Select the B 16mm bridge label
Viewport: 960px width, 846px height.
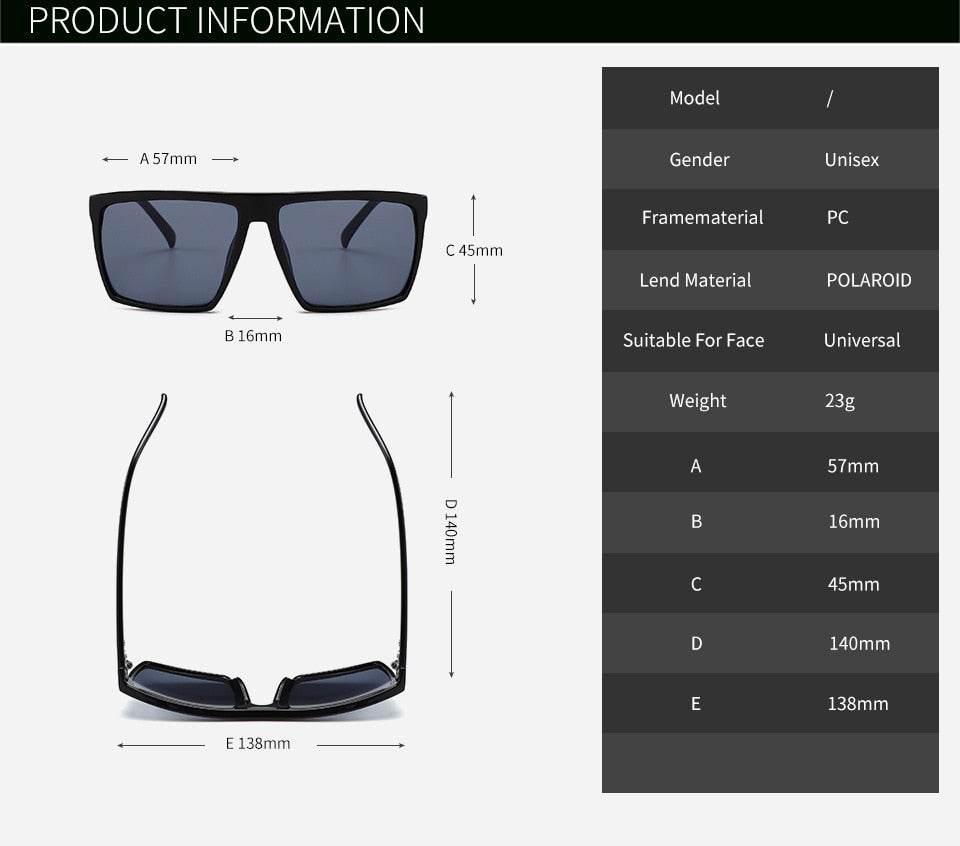point(255,336)
